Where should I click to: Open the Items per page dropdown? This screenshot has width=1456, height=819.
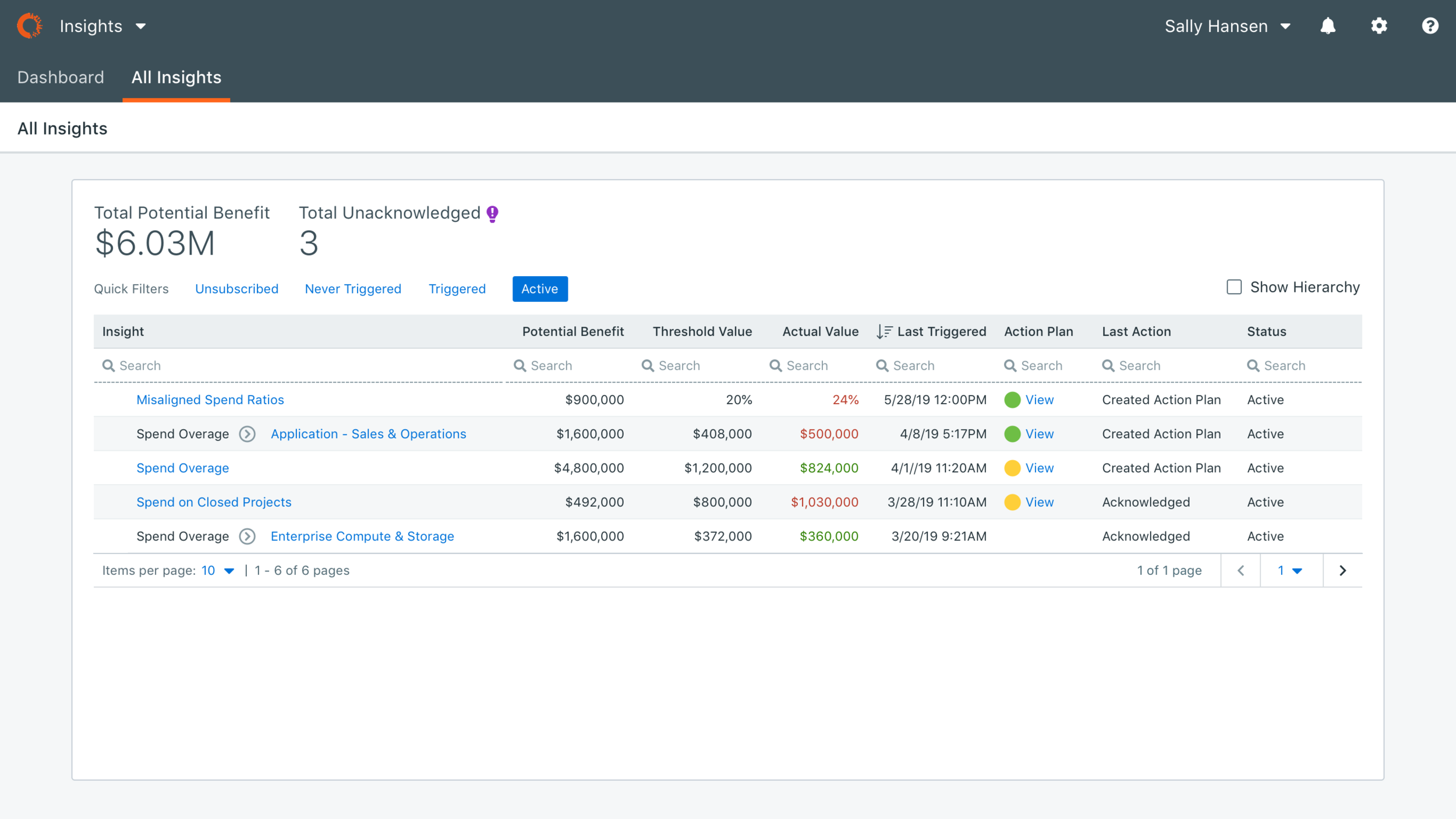tap(218, 571)
